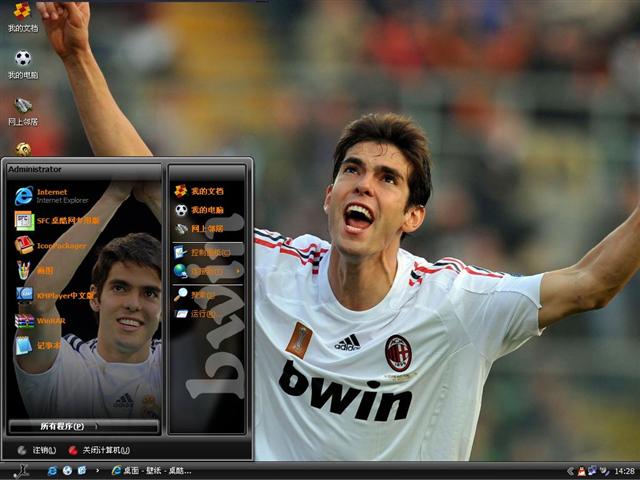Open WinRAR from the start menu
This screenshot has width=640, height=480.
[40, 320]
